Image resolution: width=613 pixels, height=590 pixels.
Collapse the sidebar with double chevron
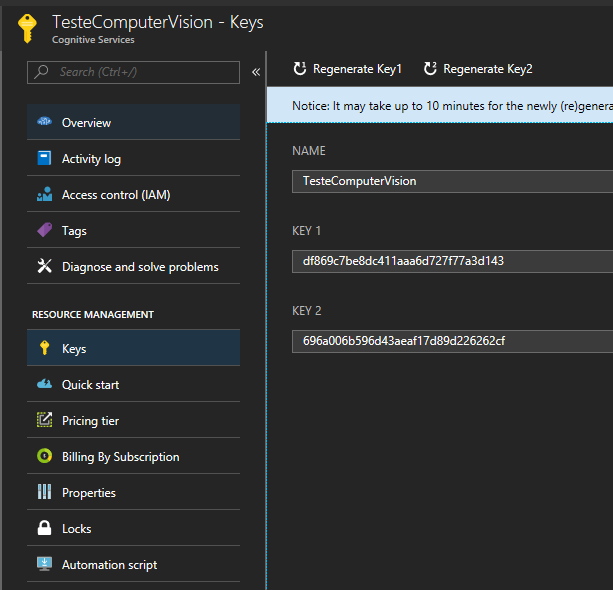[x=256, y=72]
